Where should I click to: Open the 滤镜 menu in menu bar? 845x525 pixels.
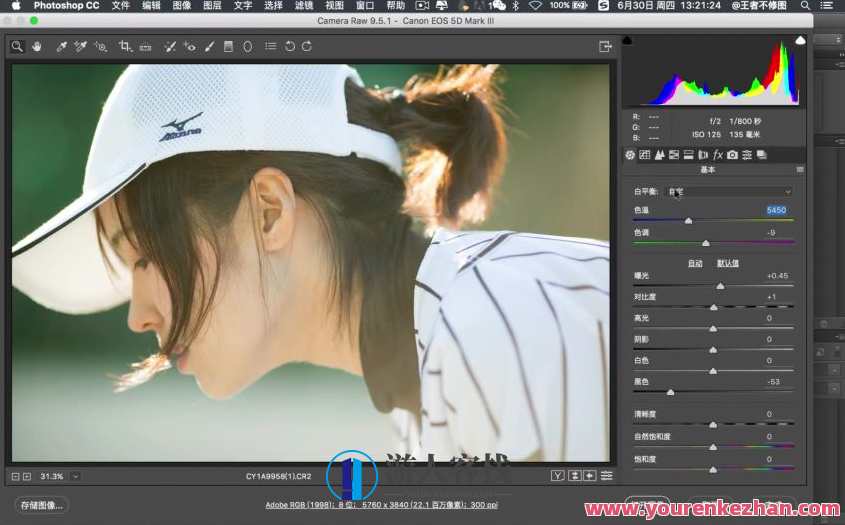(304, 6)
